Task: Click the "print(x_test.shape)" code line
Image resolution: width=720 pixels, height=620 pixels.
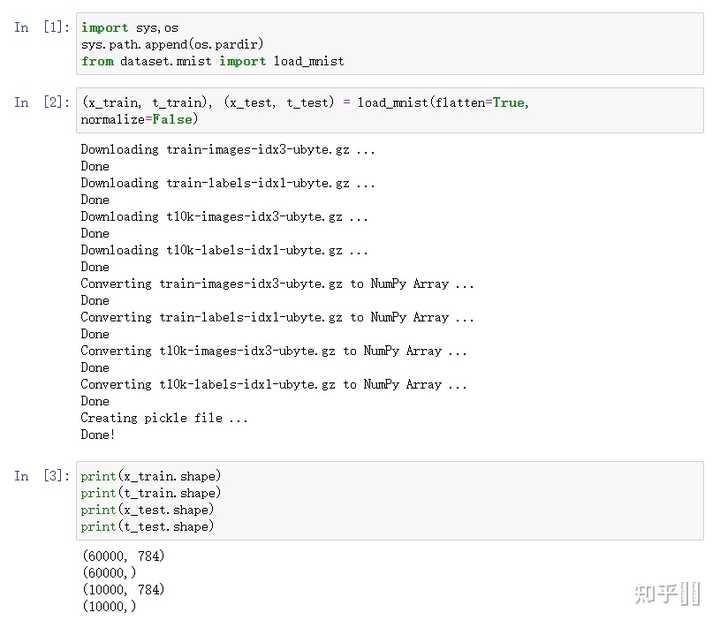Action: click(x=147, y=510)
